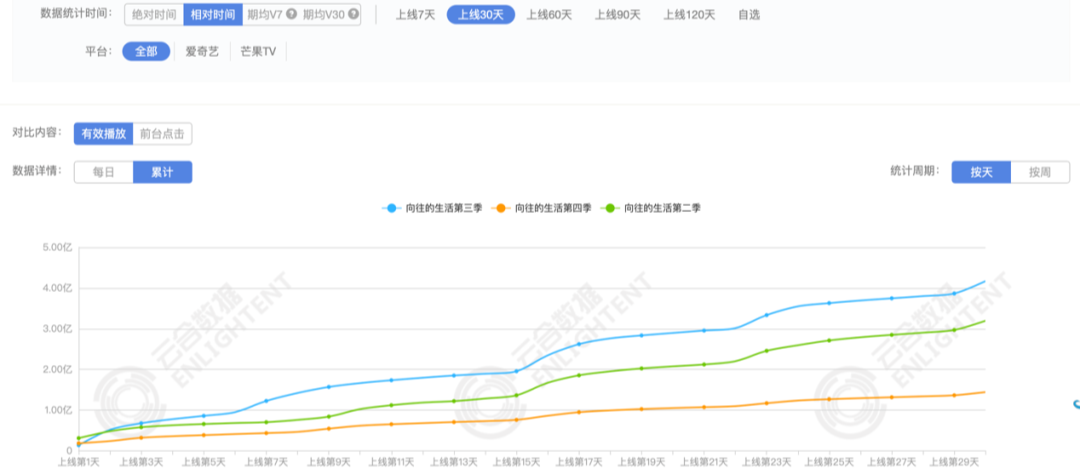The image size is (1080, 471).
Task: Filter platform by 爱奇艺
Action: [x=202, y=52]
